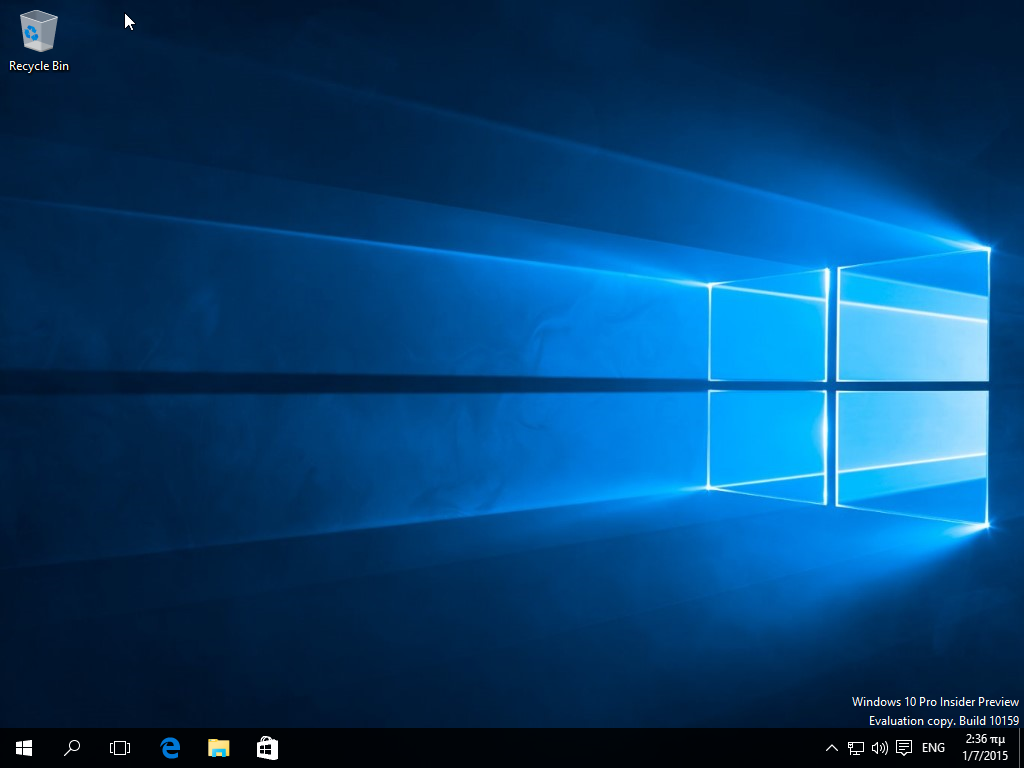Open File Explorer from taskbar
This screenshot has height=768, width=1024.
coord(218,748)
